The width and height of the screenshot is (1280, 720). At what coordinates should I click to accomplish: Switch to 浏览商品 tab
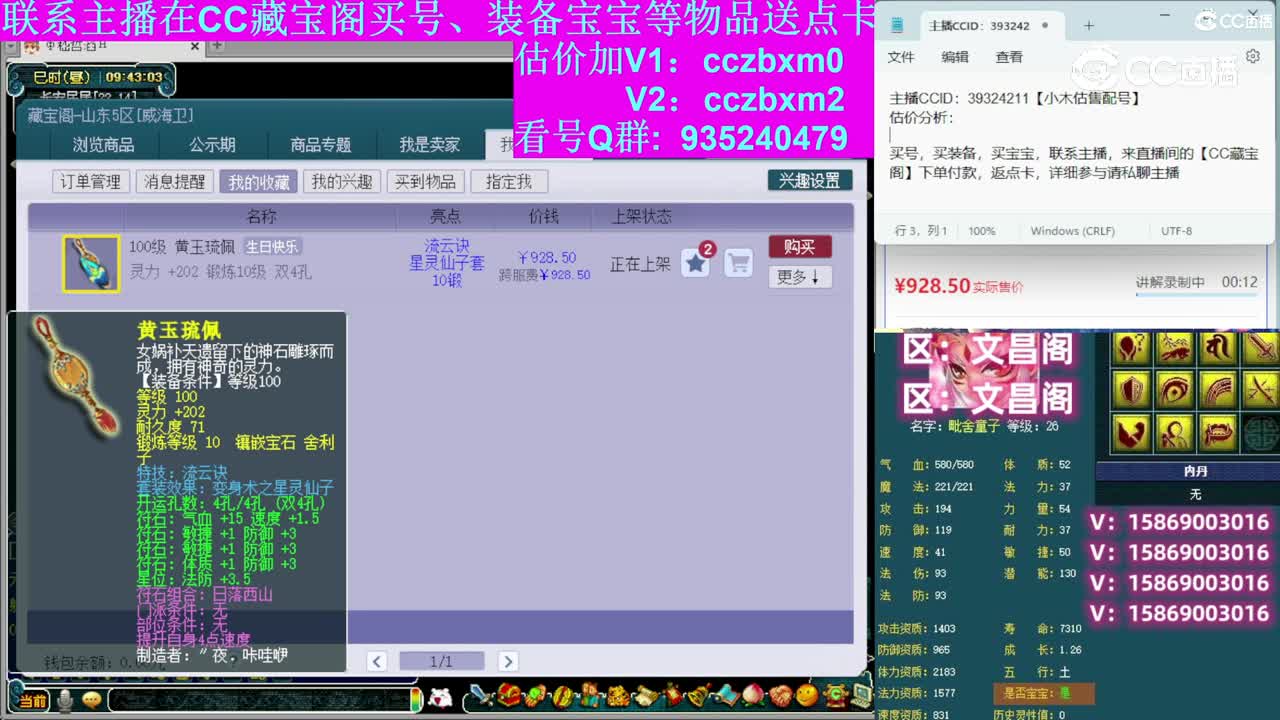tap(103, 145)
